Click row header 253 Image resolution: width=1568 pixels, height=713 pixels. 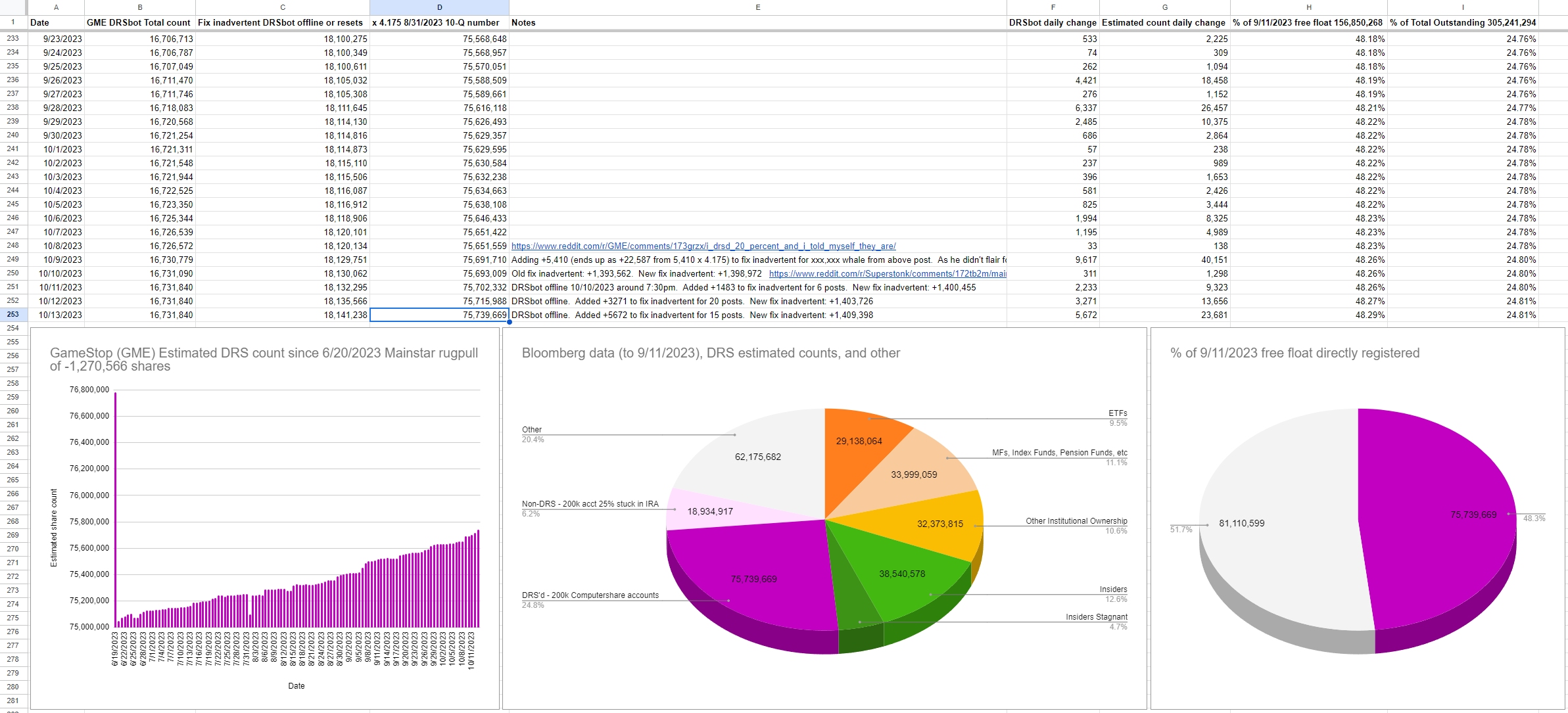click(13, 315)
